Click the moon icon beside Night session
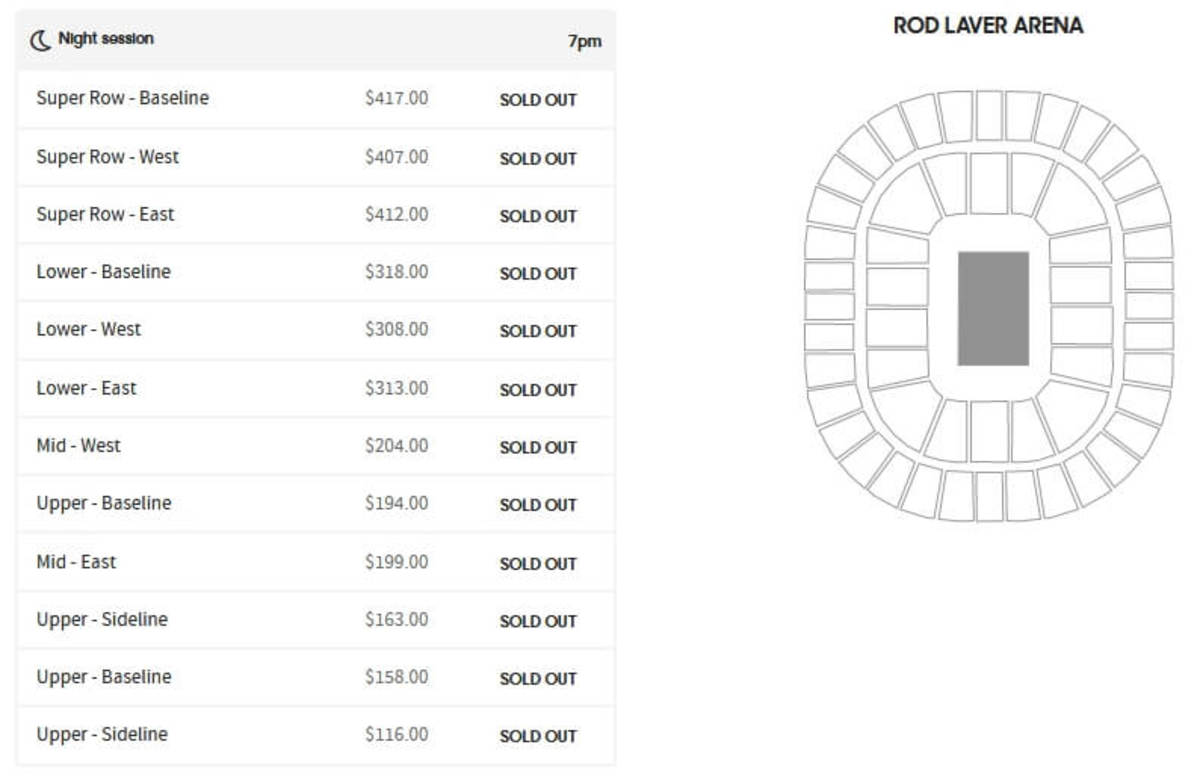The width and height of the screenshot is (1200, 780). coord(41,40)
